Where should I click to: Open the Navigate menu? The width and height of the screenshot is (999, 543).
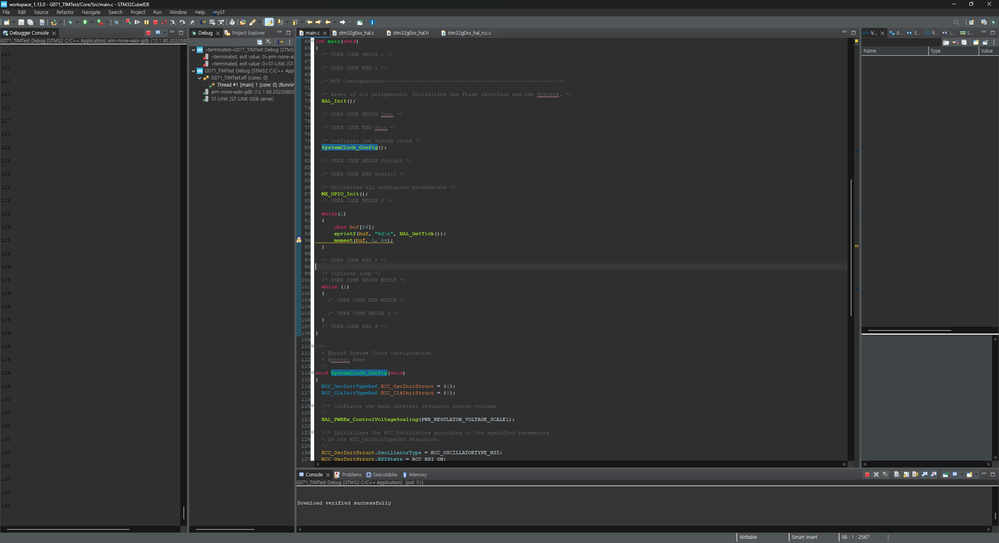91,12
